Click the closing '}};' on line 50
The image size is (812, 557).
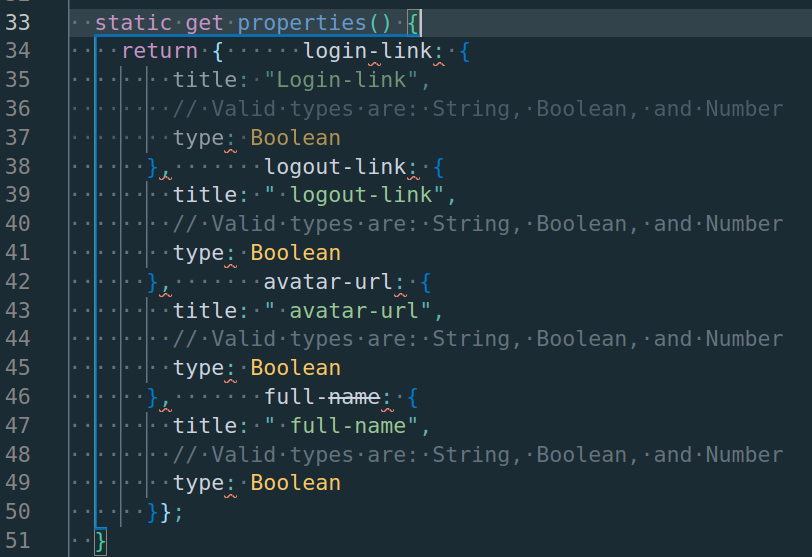tap(165, 512)
